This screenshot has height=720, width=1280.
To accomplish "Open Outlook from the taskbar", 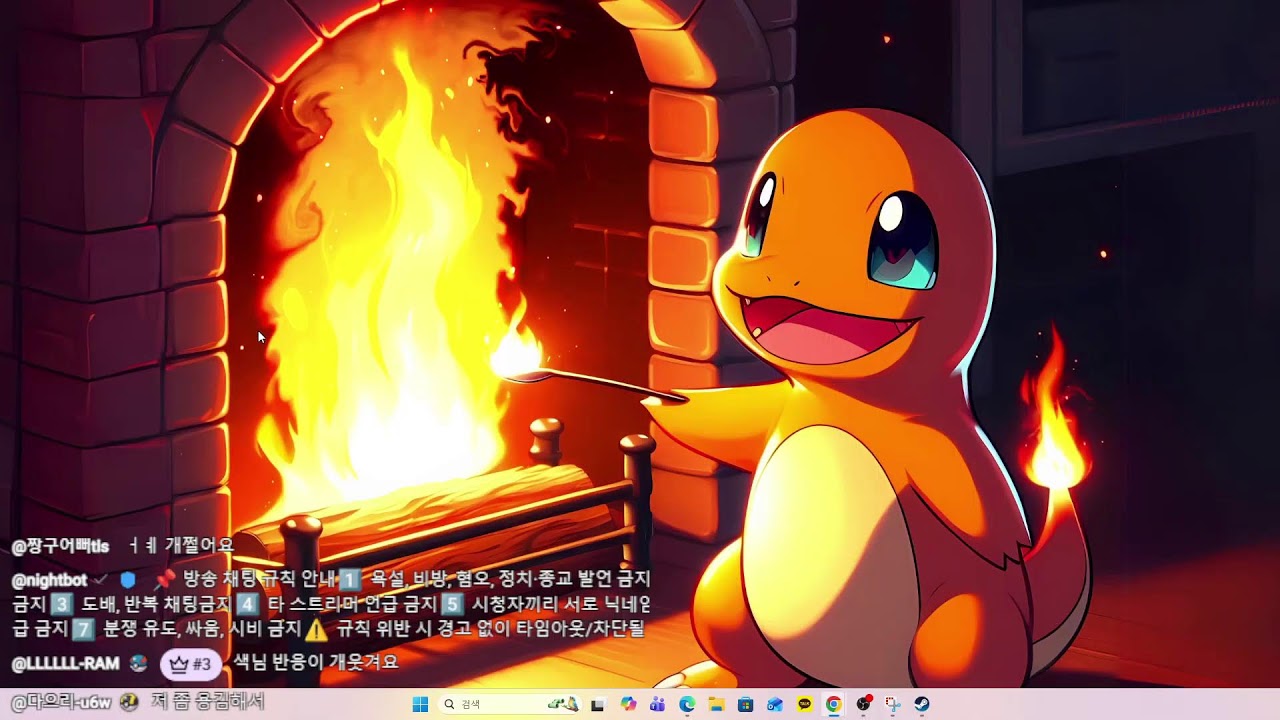I will [775, 704].
